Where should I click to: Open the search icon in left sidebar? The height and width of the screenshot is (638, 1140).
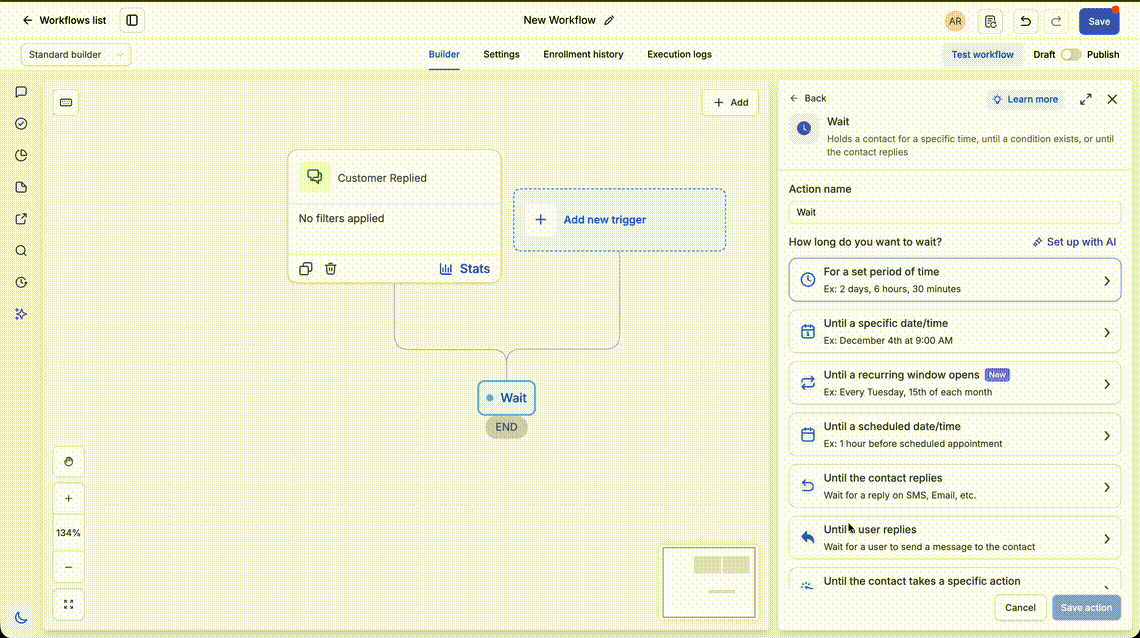(21, 251)
